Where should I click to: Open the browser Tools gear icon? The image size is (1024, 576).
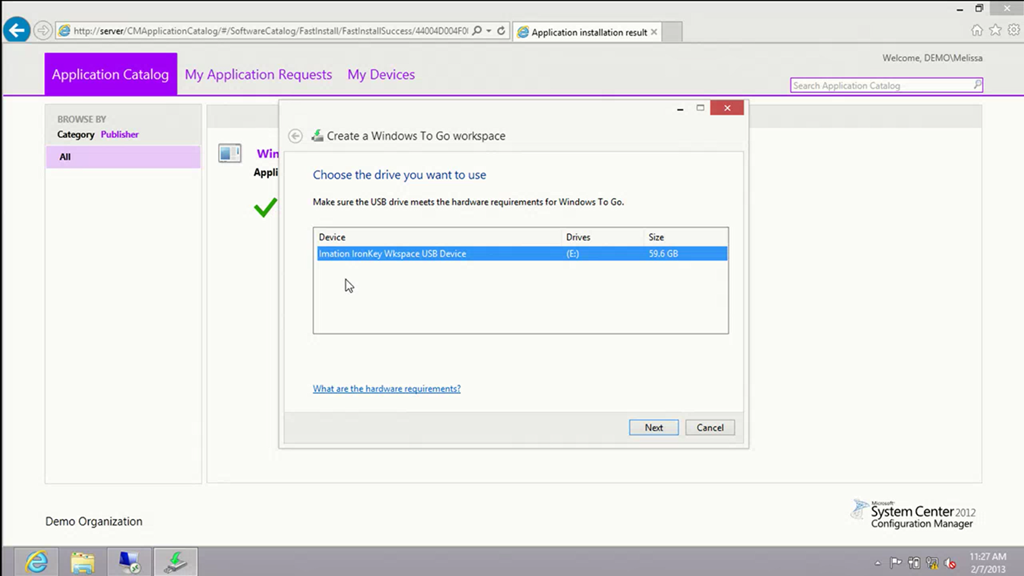(x=1011, y=31)
